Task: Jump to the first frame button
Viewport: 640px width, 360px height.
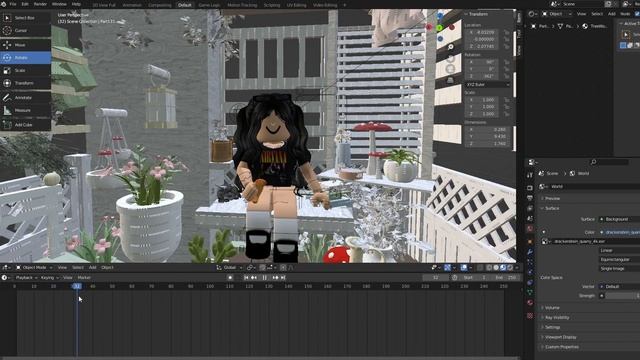Action: pyautogui.click(x=246, y=278)
